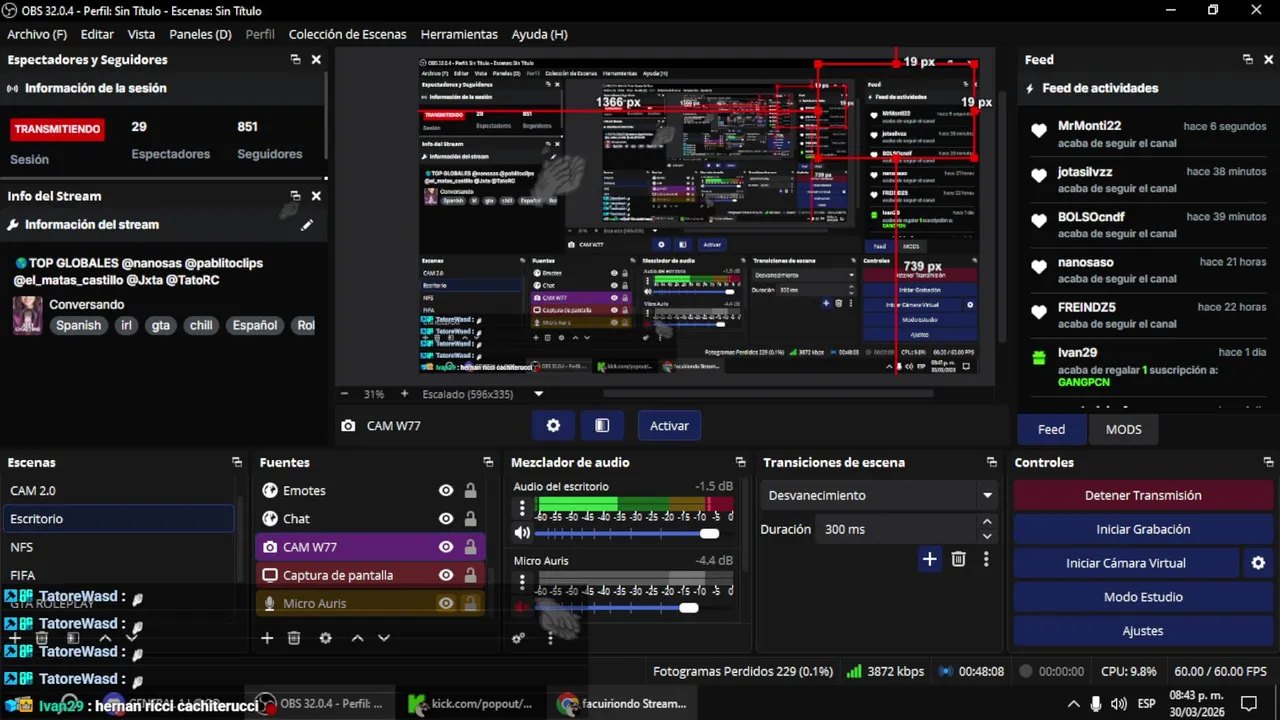Open the Desvanecimiento transition dropdown

pyautogui.click(x=879, y=495)
